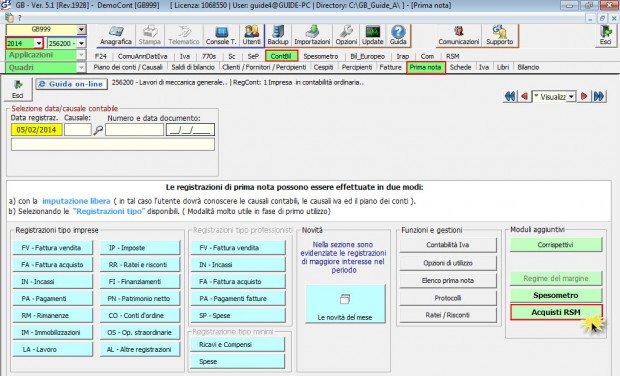Click Ricavi e Compensi button
620x376 pixels.
tap(238, 344)
